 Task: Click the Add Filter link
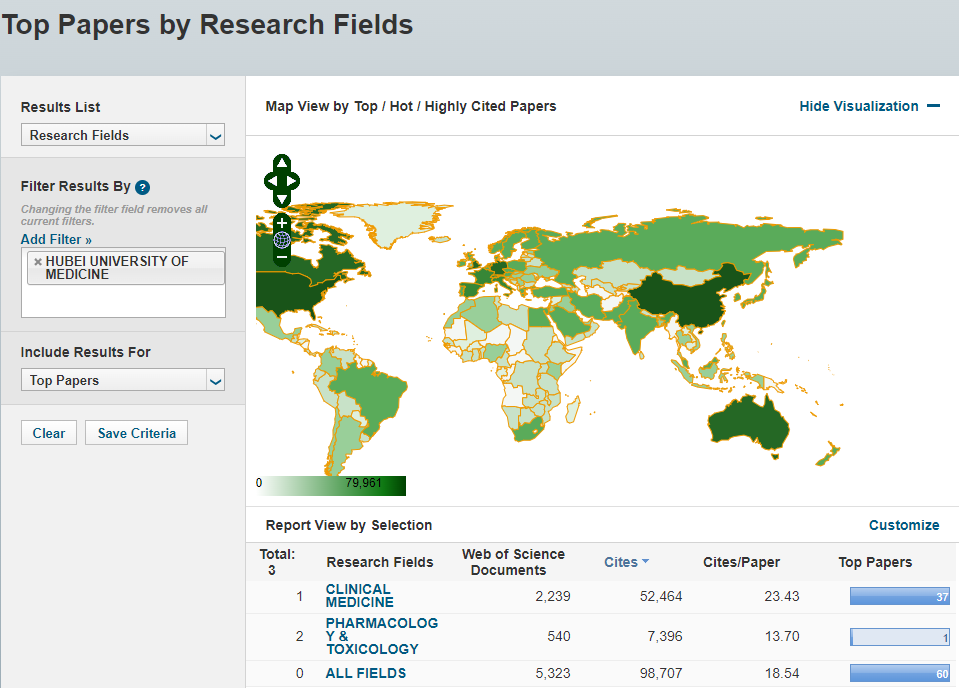coord(56,240)
